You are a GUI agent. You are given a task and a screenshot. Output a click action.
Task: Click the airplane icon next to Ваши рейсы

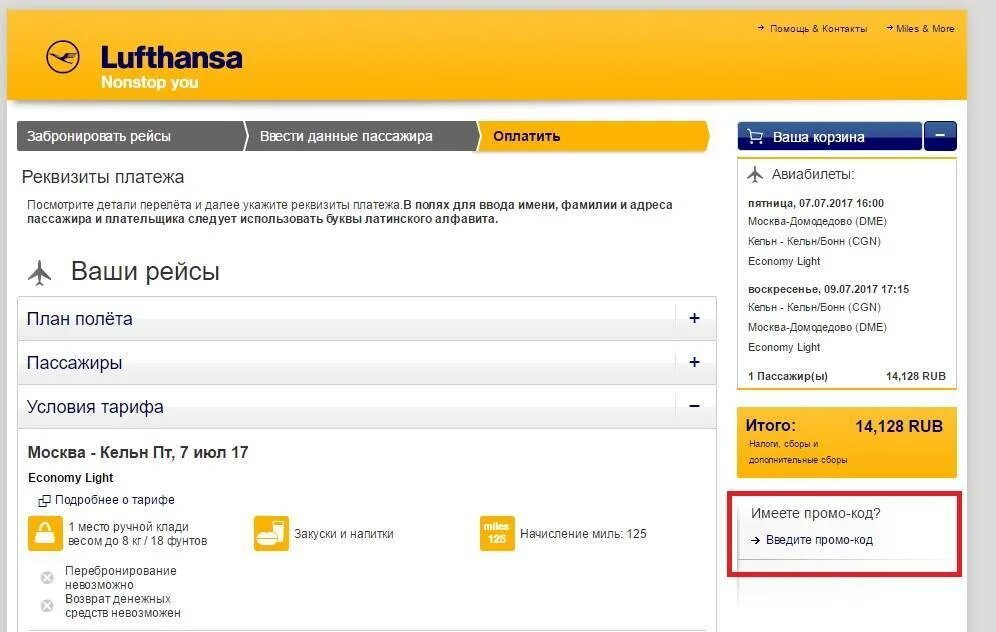click(39, 271)
